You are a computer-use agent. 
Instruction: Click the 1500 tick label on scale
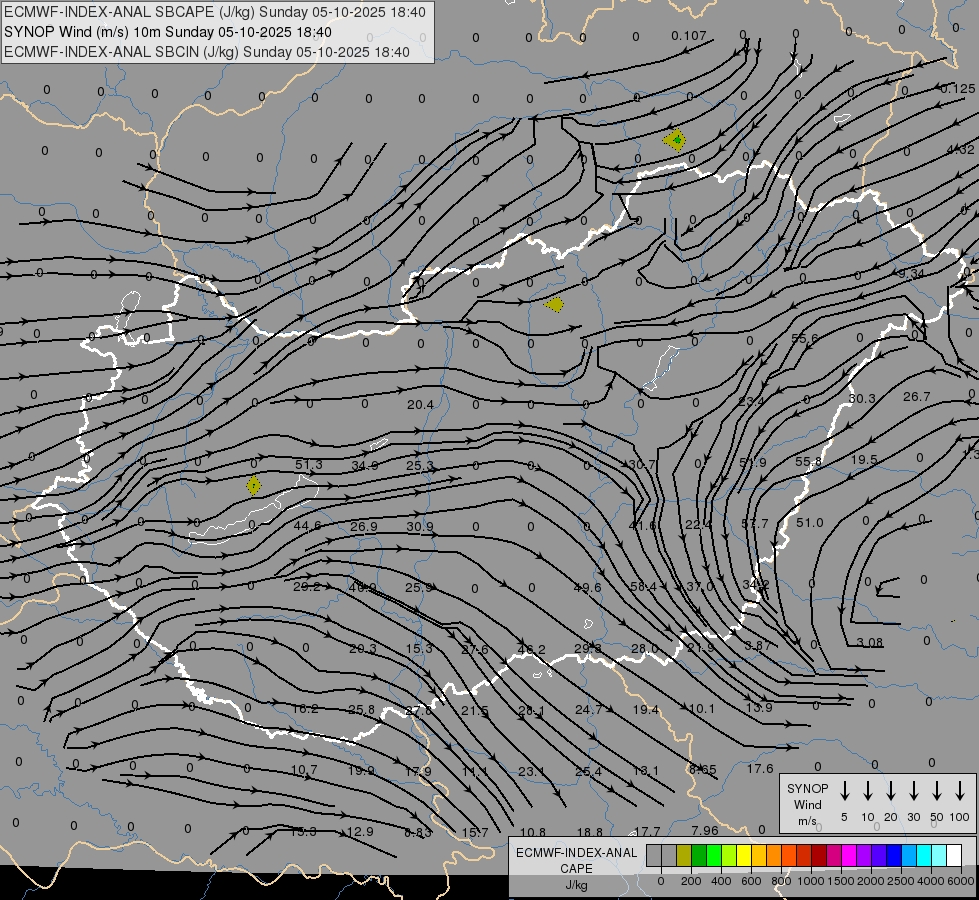pos(841,881)
